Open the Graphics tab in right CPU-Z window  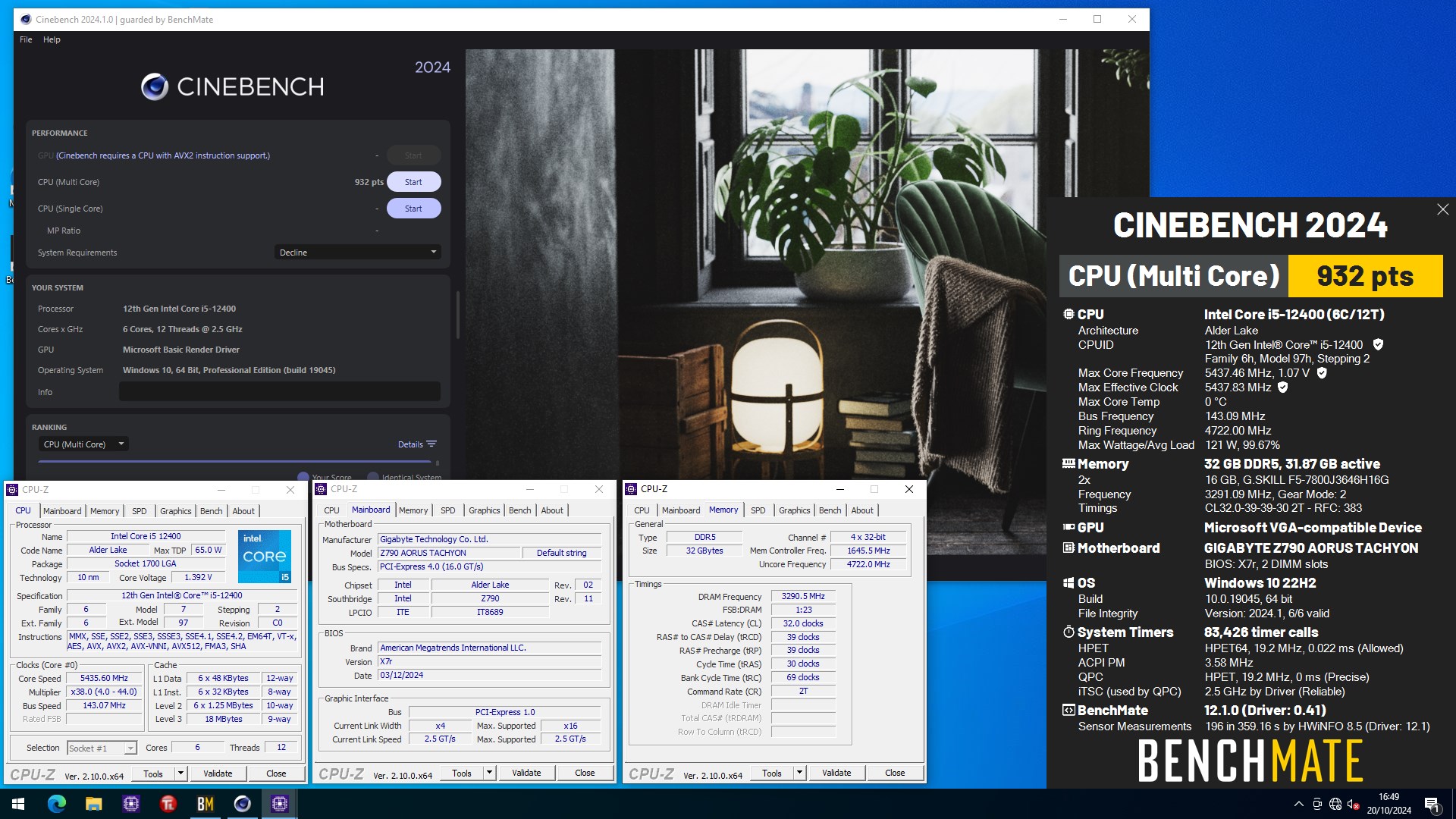point(794,510)
